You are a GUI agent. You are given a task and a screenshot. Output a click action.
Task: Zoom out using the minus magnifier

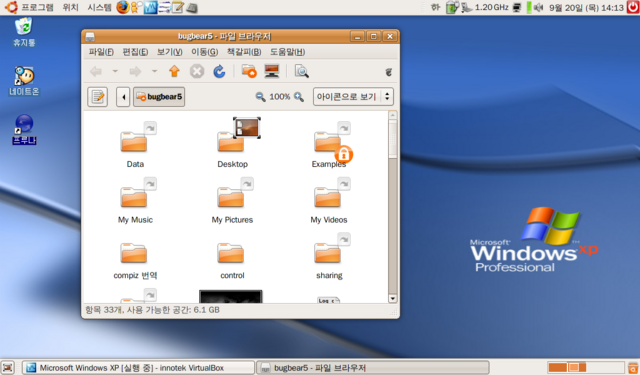pyautogui.click(x=260, y=97)
